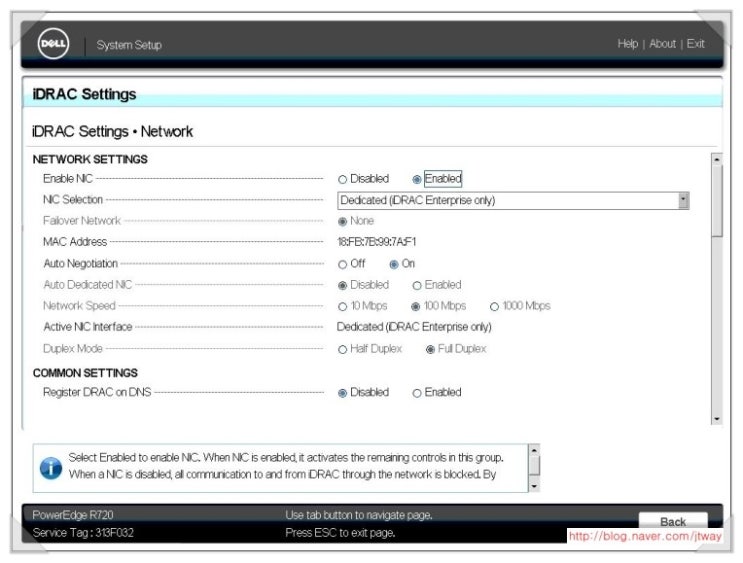The width and height of the screenshot is (743, 563).
Task: Open the About menu item
Action: (662, 44)
